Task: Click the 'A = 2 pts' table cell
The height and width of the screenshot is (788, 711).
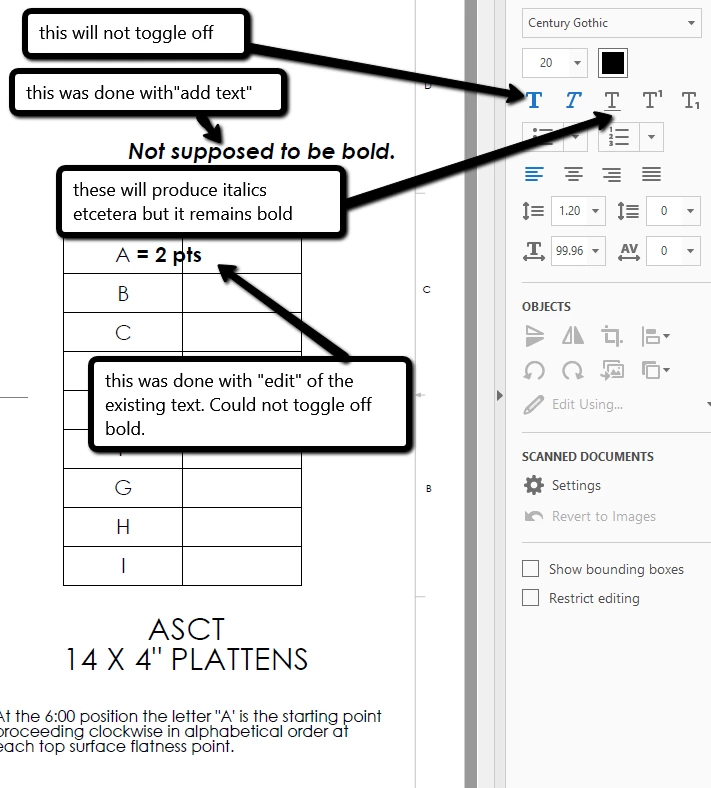Action: pyautogui.click(x=158, y=255)
